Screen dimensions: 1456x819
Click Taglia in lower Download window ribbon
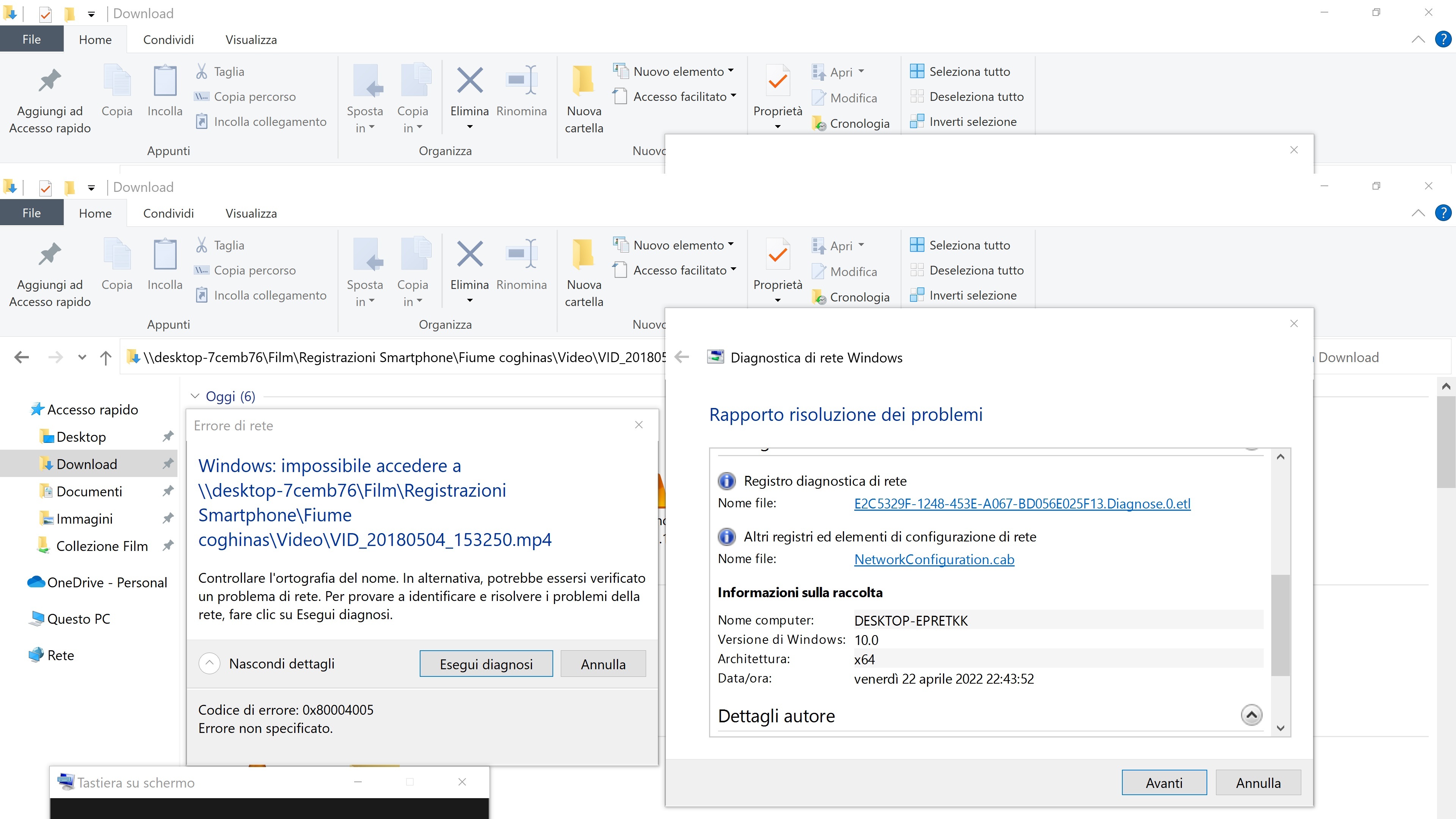click(x=220, y=245)
